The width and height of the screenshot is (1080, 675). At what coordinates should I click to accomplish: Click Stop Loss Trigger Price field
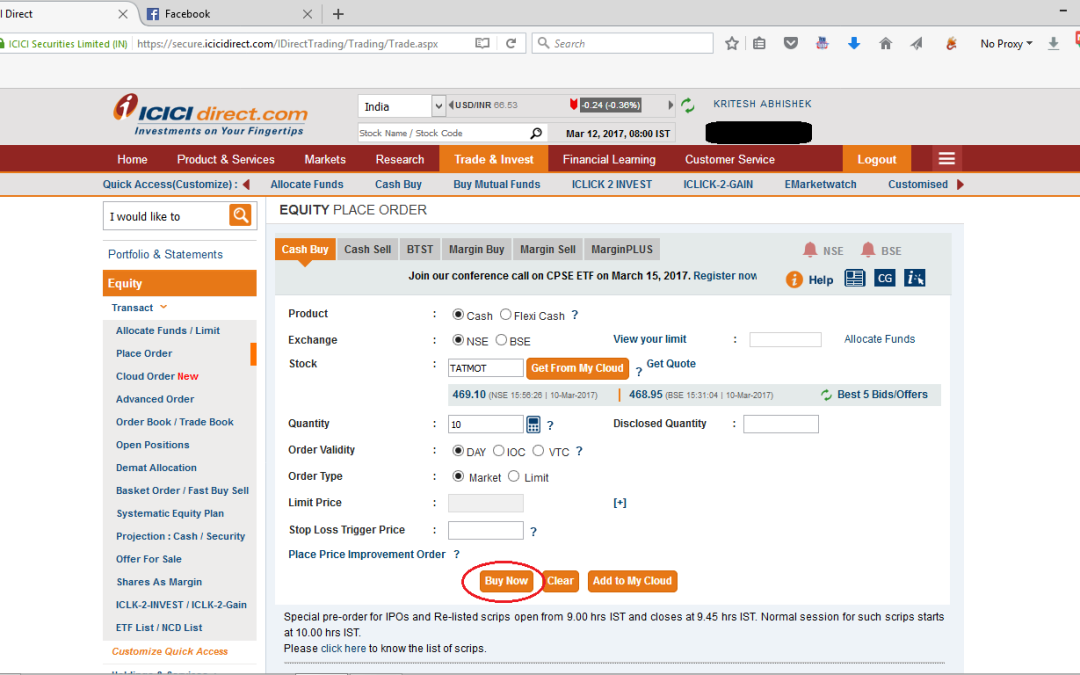(x=486, y=530)
